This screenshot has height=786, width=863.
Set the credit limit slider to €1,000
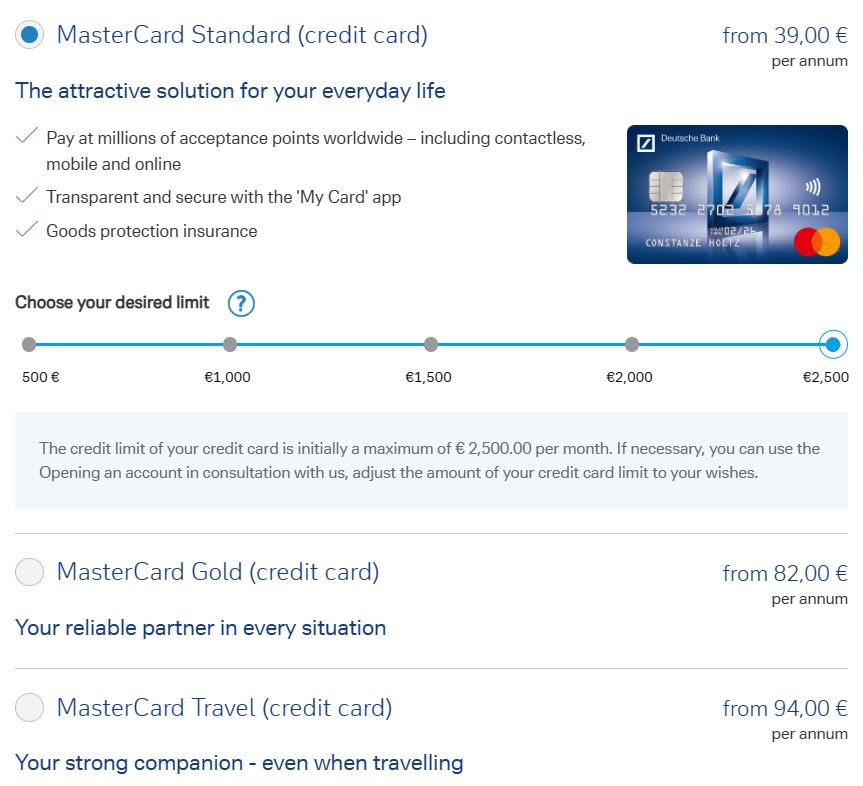229,344
